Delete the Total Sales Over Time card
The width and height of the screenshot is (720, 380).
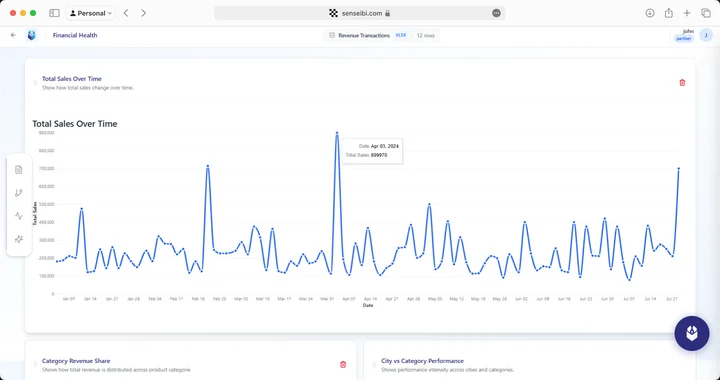(x=682, y=83)
